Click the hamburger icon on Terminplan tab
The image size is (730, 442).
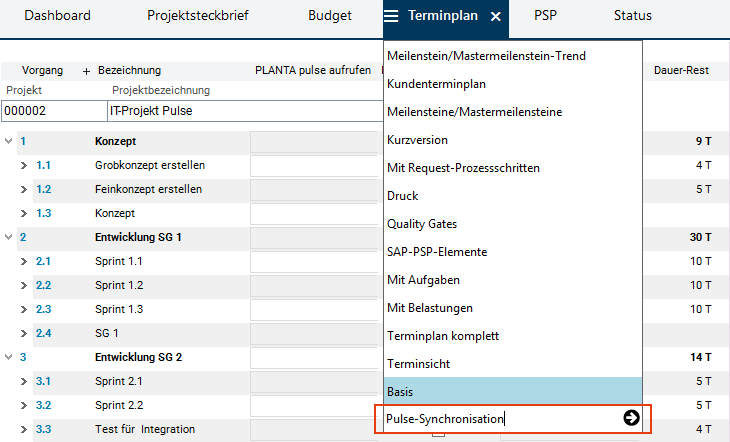tap(391, 16)
